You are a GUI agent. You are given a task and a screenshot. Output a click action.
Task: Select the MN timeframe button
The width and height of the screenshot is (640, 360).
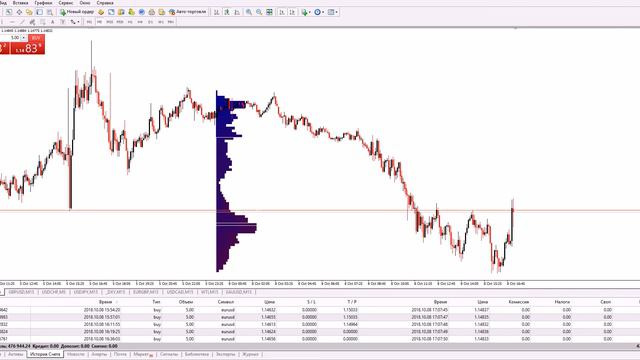(x=170, y=22)
